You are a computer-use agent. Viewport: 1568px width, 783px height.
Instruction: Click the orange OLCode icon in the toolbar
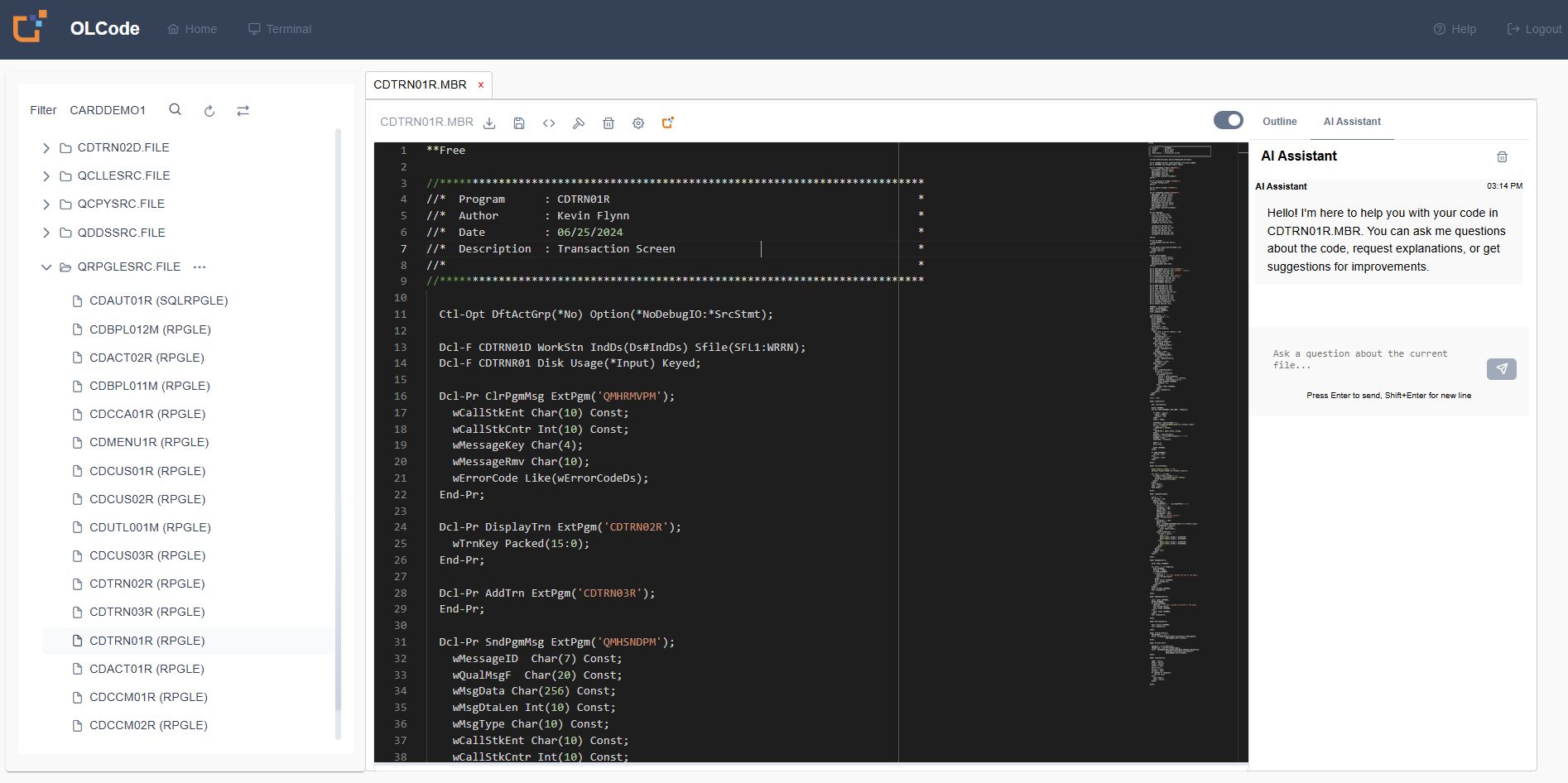[x=668, y=122]
